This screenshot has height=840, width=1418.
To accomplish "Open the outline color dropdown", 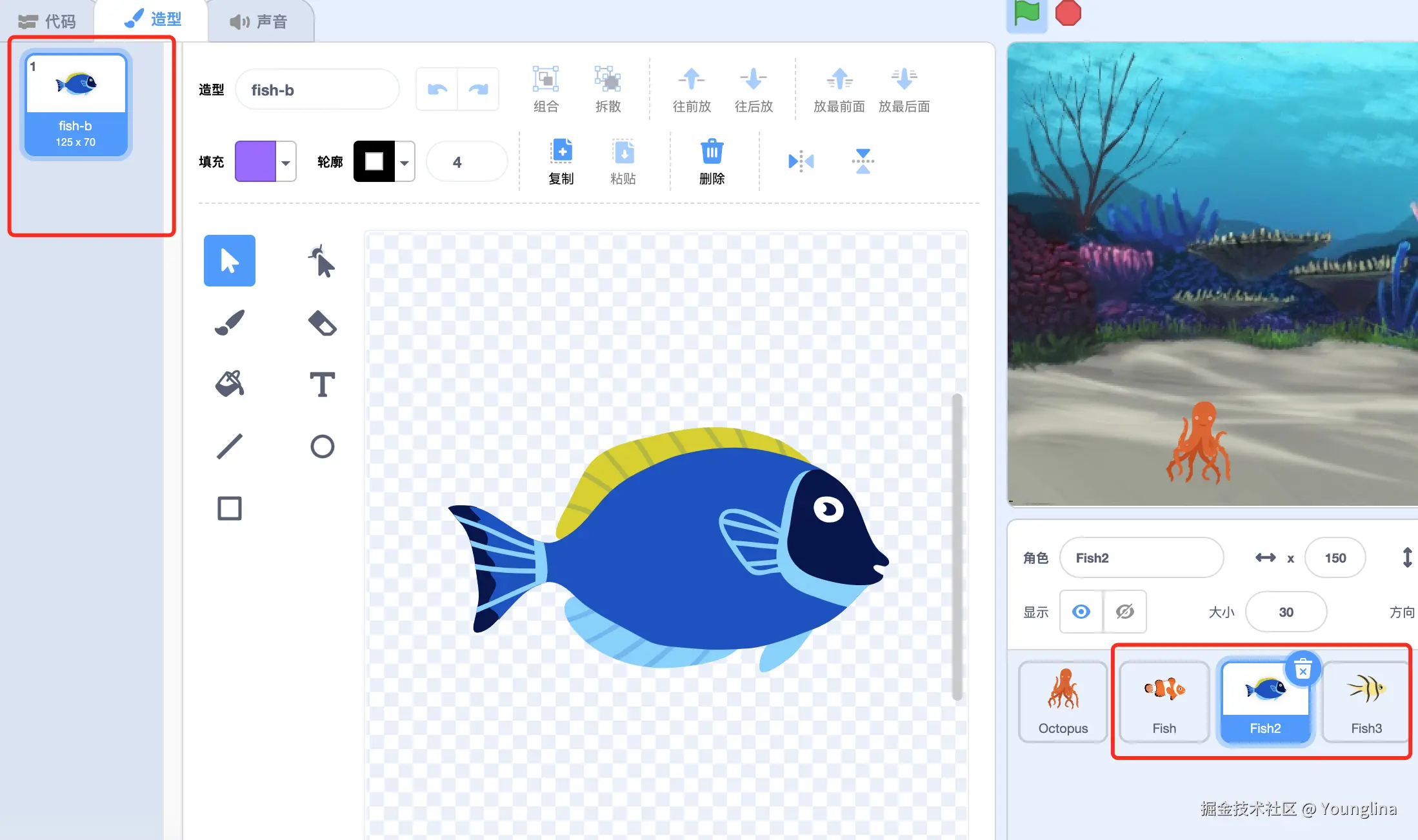I will [404, 162].
